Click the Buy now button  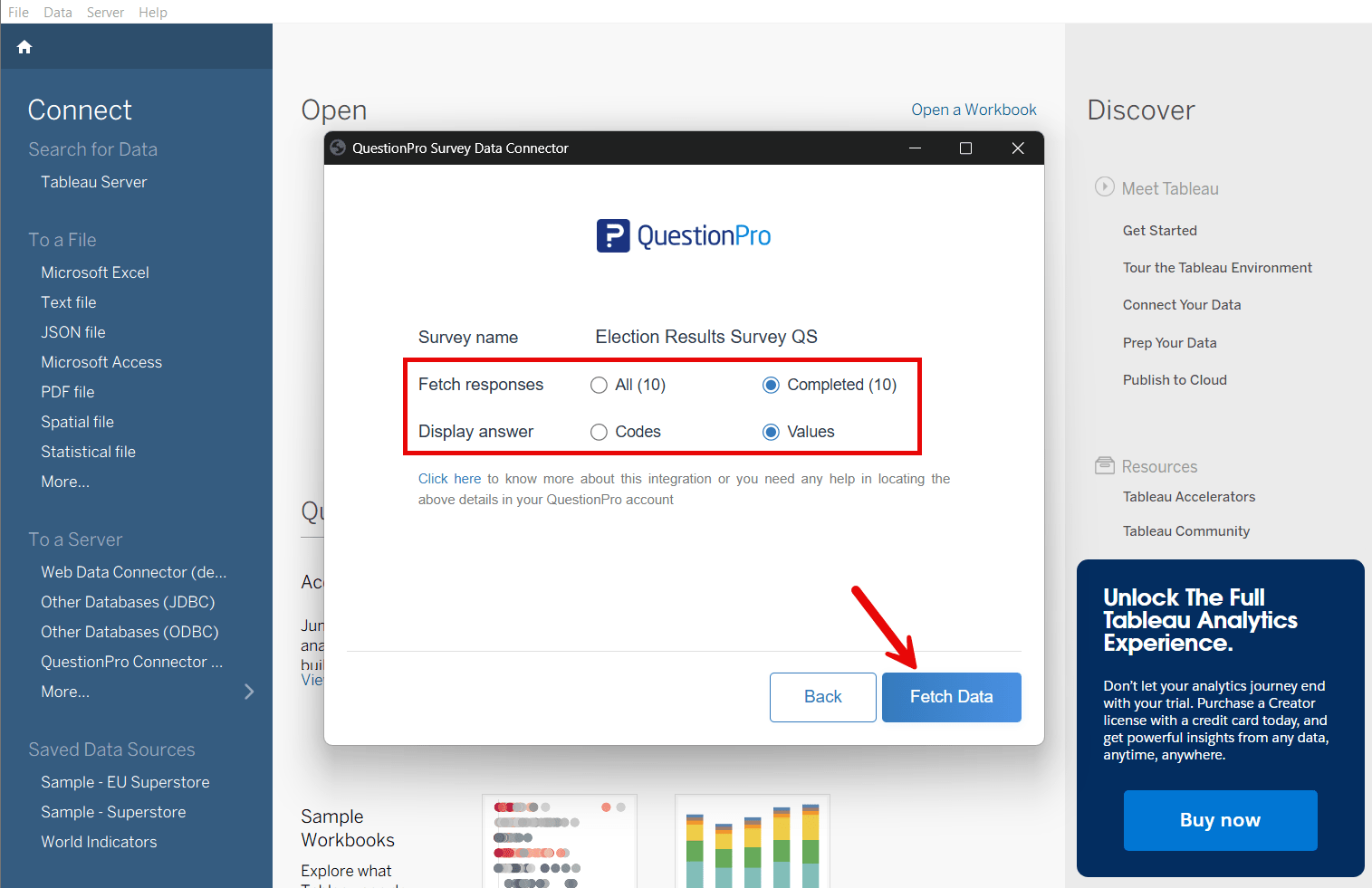(1221, 820)
